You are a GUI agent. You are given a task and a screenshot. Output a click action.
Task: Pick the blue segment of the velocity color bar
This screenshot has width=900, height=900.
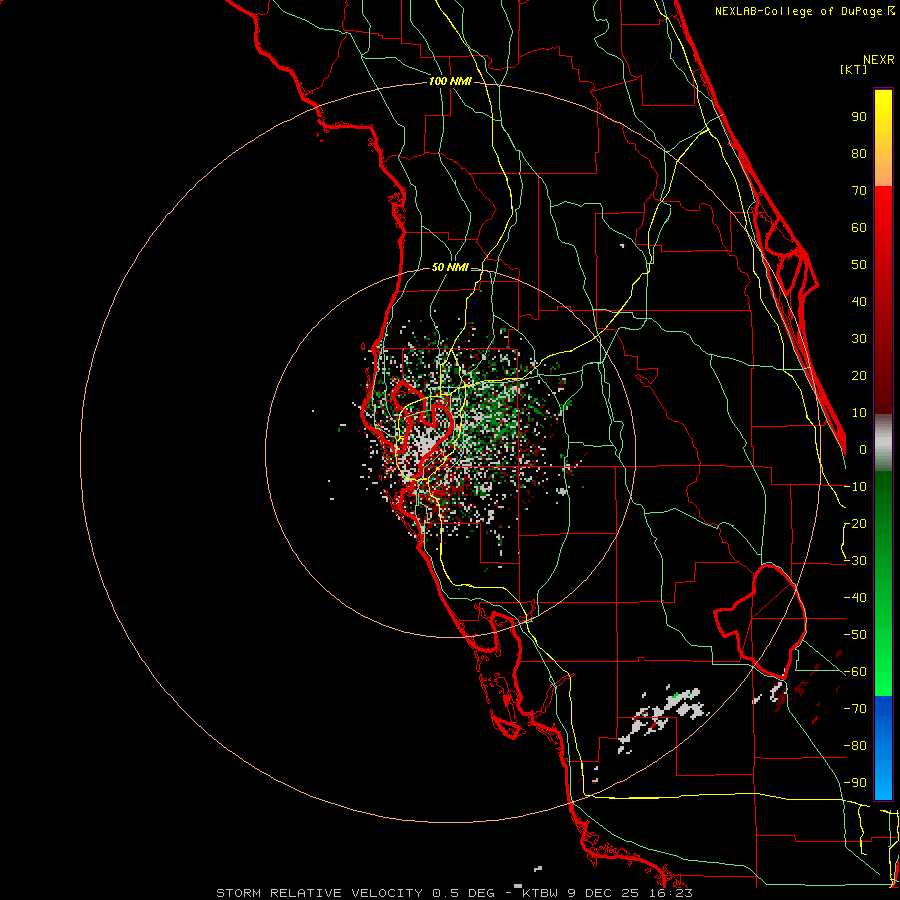[883, 748]
